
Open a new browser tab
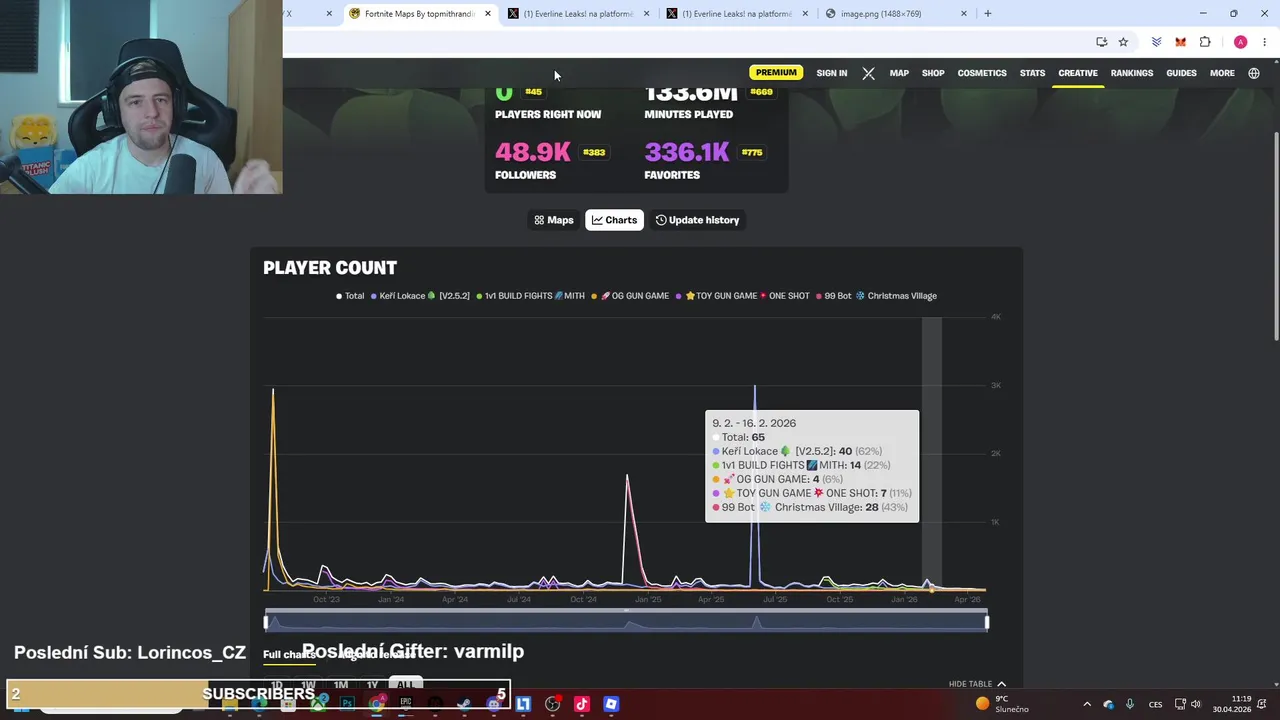[987, 13]
